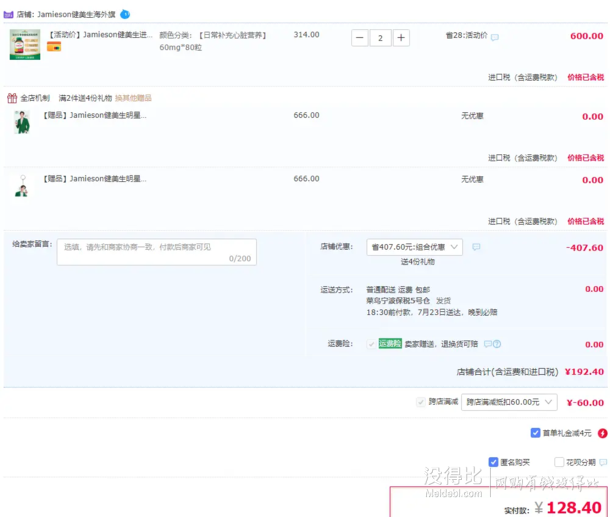Image resolution: width=610 pixels, height=517 pixels.
Task: Click the ¥-60.00 cross-store deduction amount
Action: coord(585,403)
